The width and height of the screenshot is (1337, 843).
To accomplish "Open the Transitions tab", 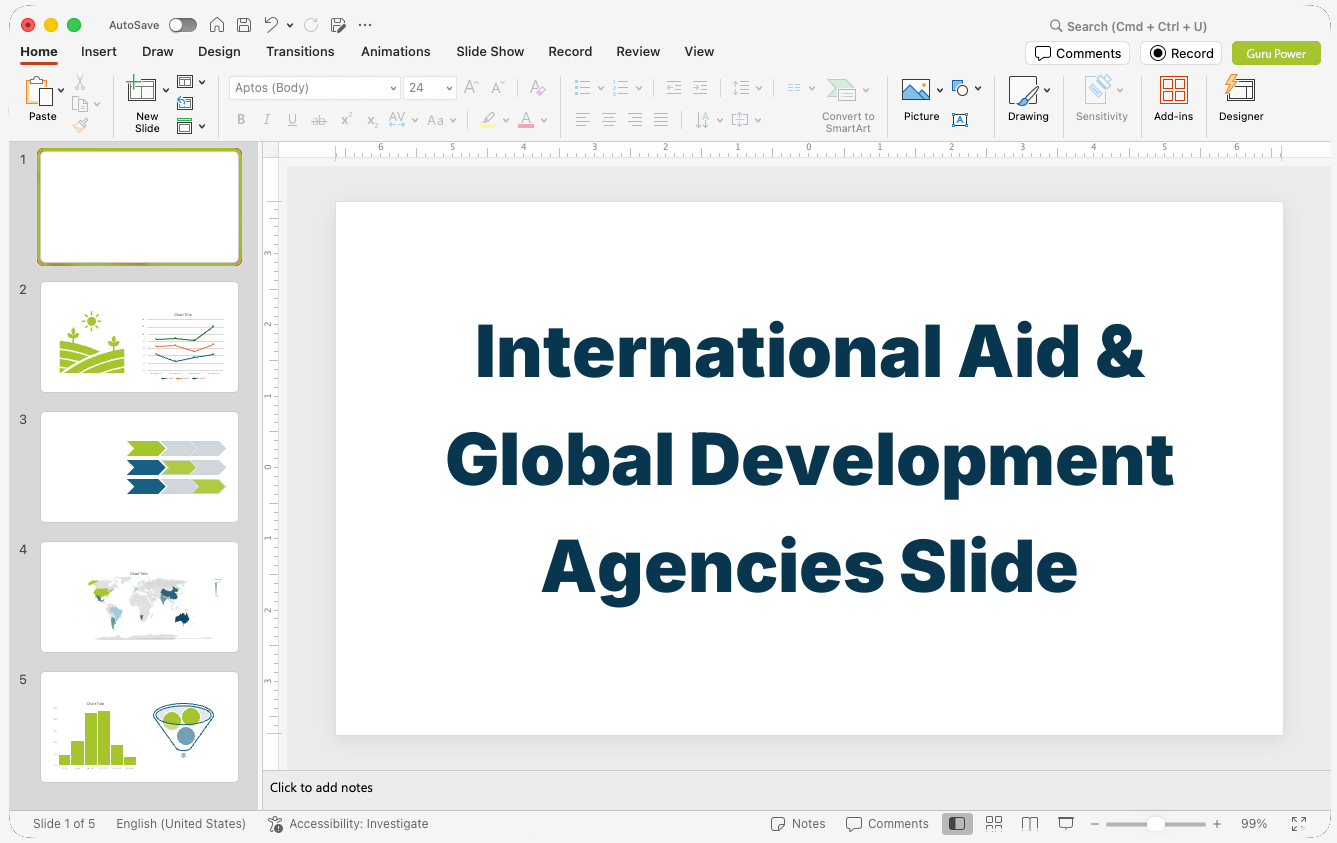I will click(300, 52).
